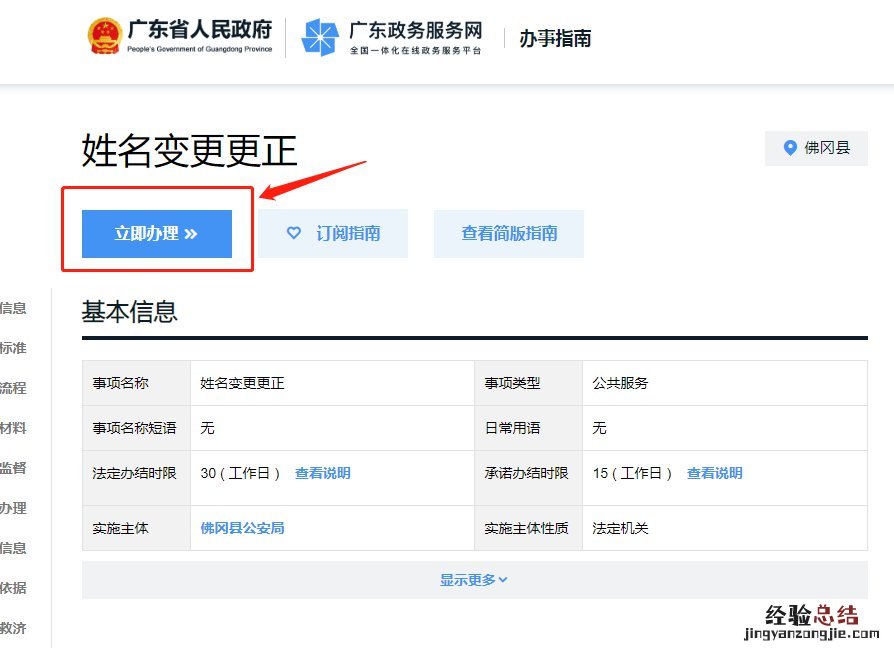This screenshot has height=652, width=894.
Task: Expand 显示更多 in basic info
Action: click(x=474, y=580)
